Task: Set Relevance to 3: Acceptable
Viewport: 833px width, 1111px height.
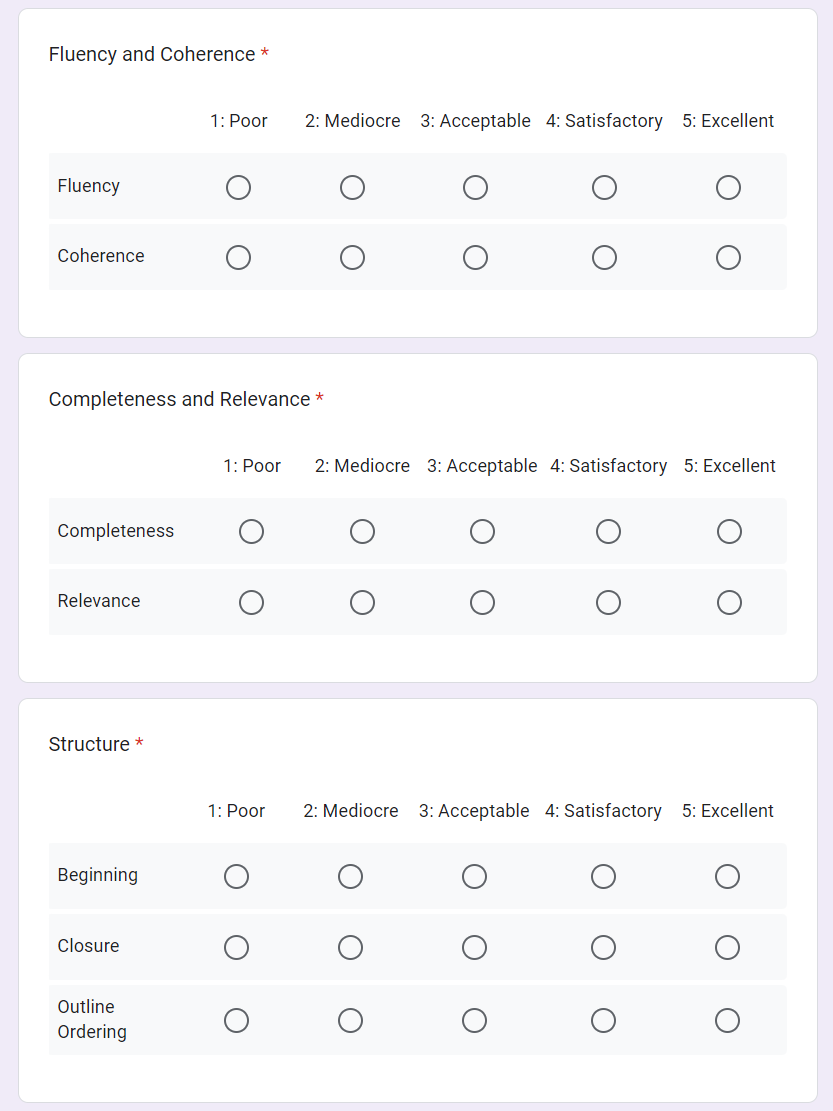Action: coord(482,602)
